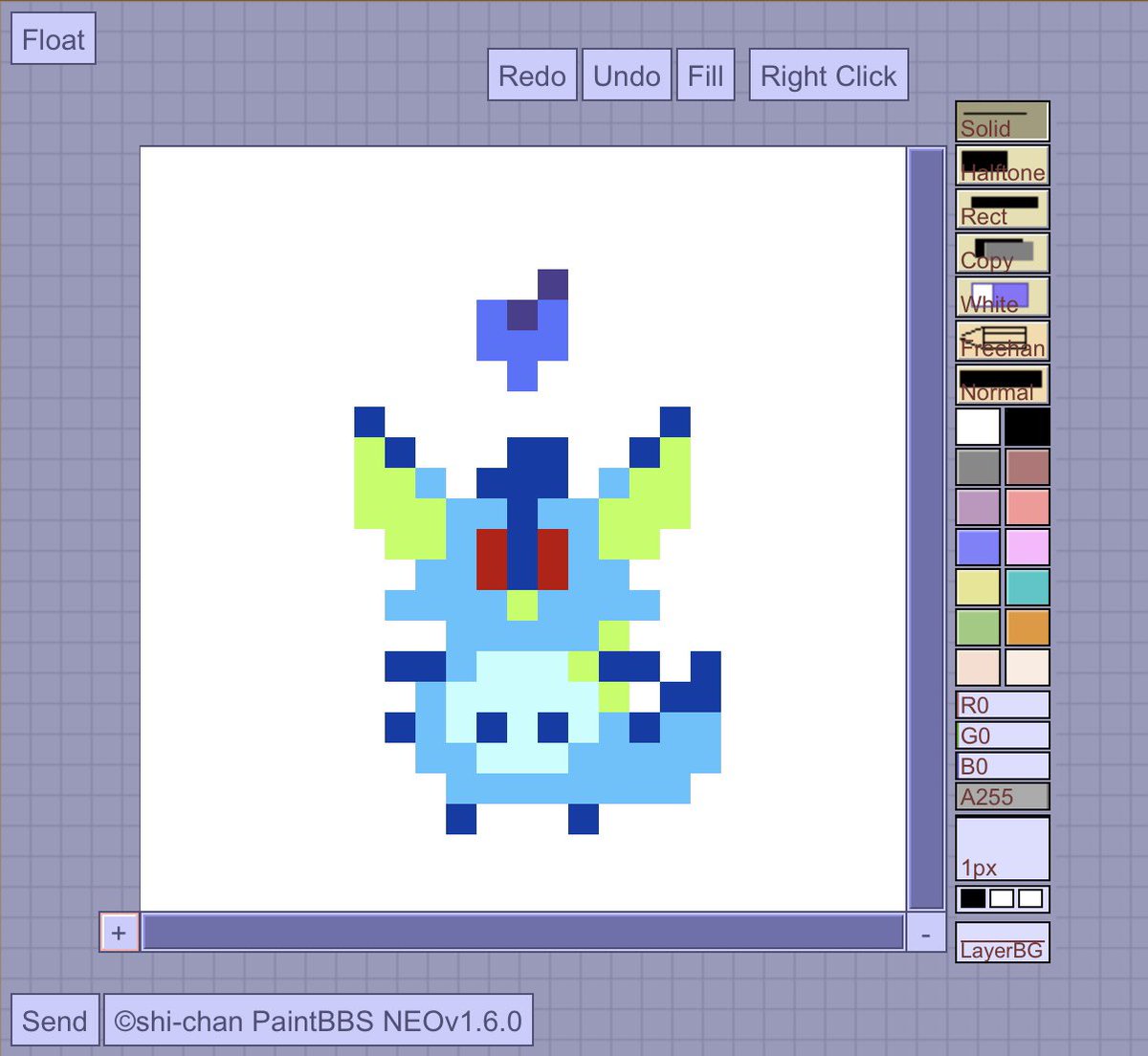Viewport: 1148px width, 1056px height.
Task: Toggle the black mask square option
Action: tap(970, 897)
